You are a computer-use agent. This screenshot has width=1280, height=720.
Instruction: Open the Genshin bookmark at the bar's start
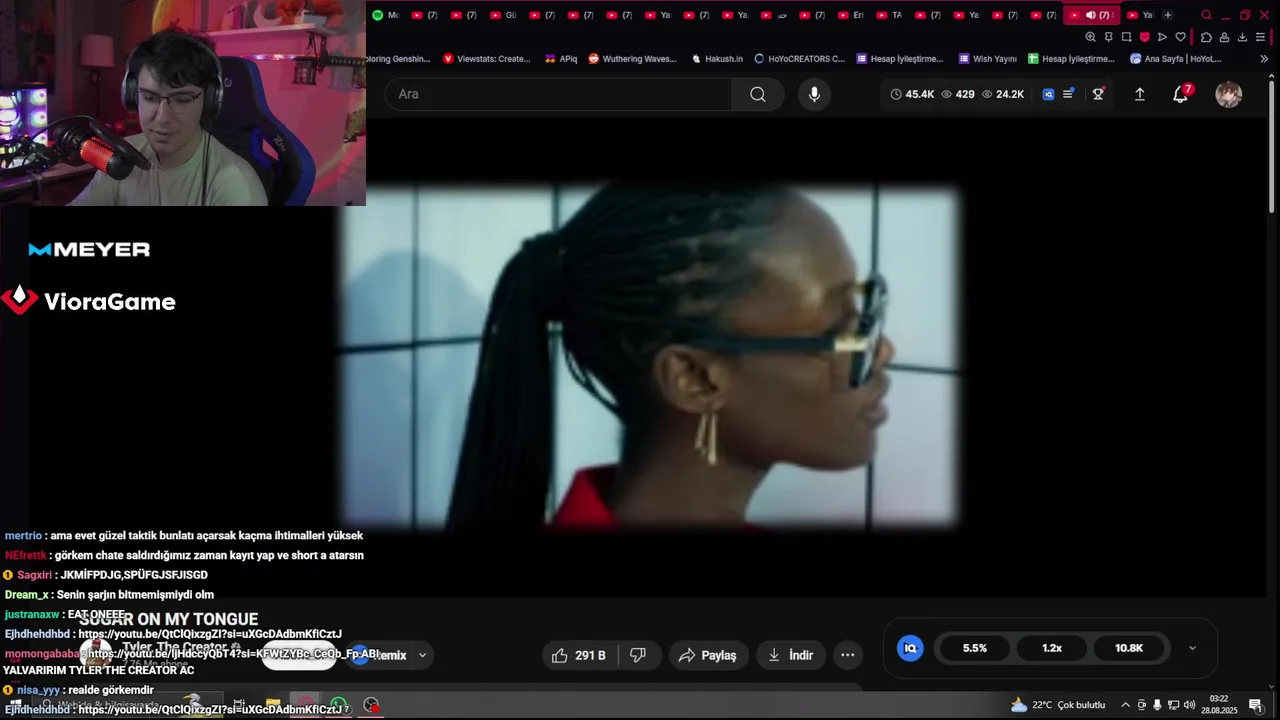pos(398,59)
